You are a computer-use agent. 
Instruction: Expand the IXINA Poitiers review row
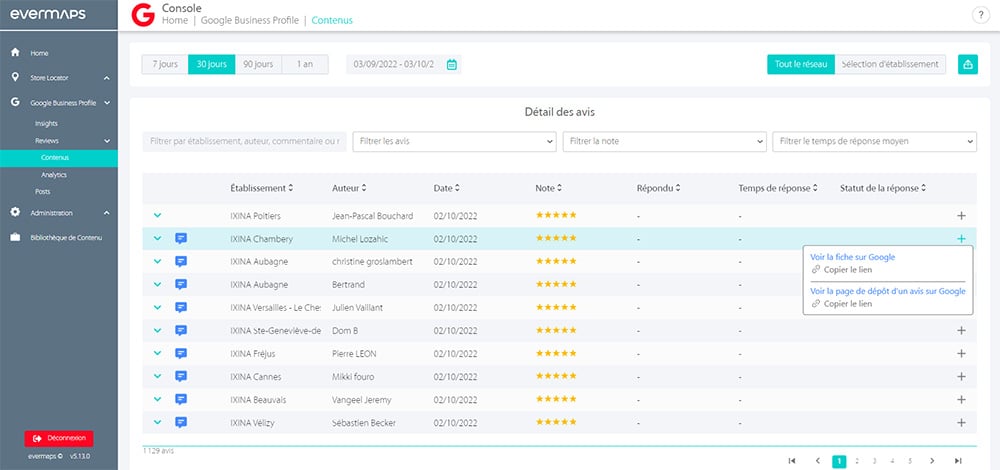point(157,215)
